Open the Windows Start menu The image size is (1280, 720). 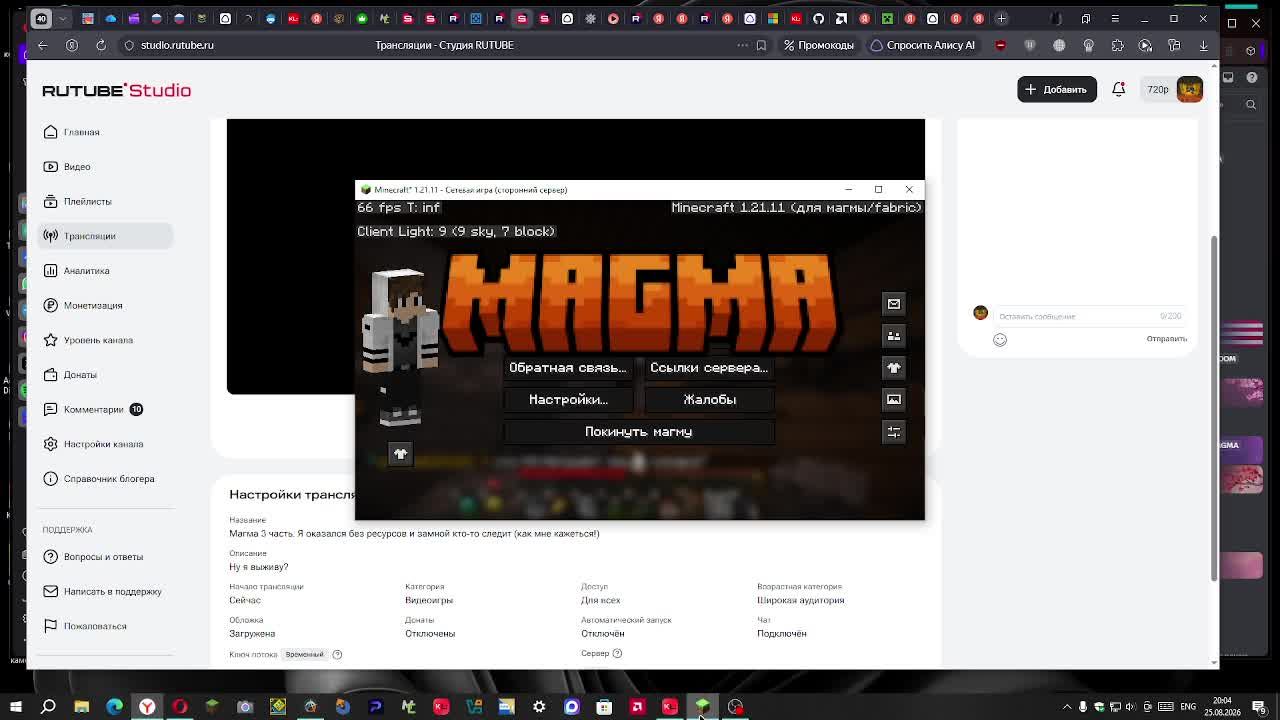[x=15, y=707]
